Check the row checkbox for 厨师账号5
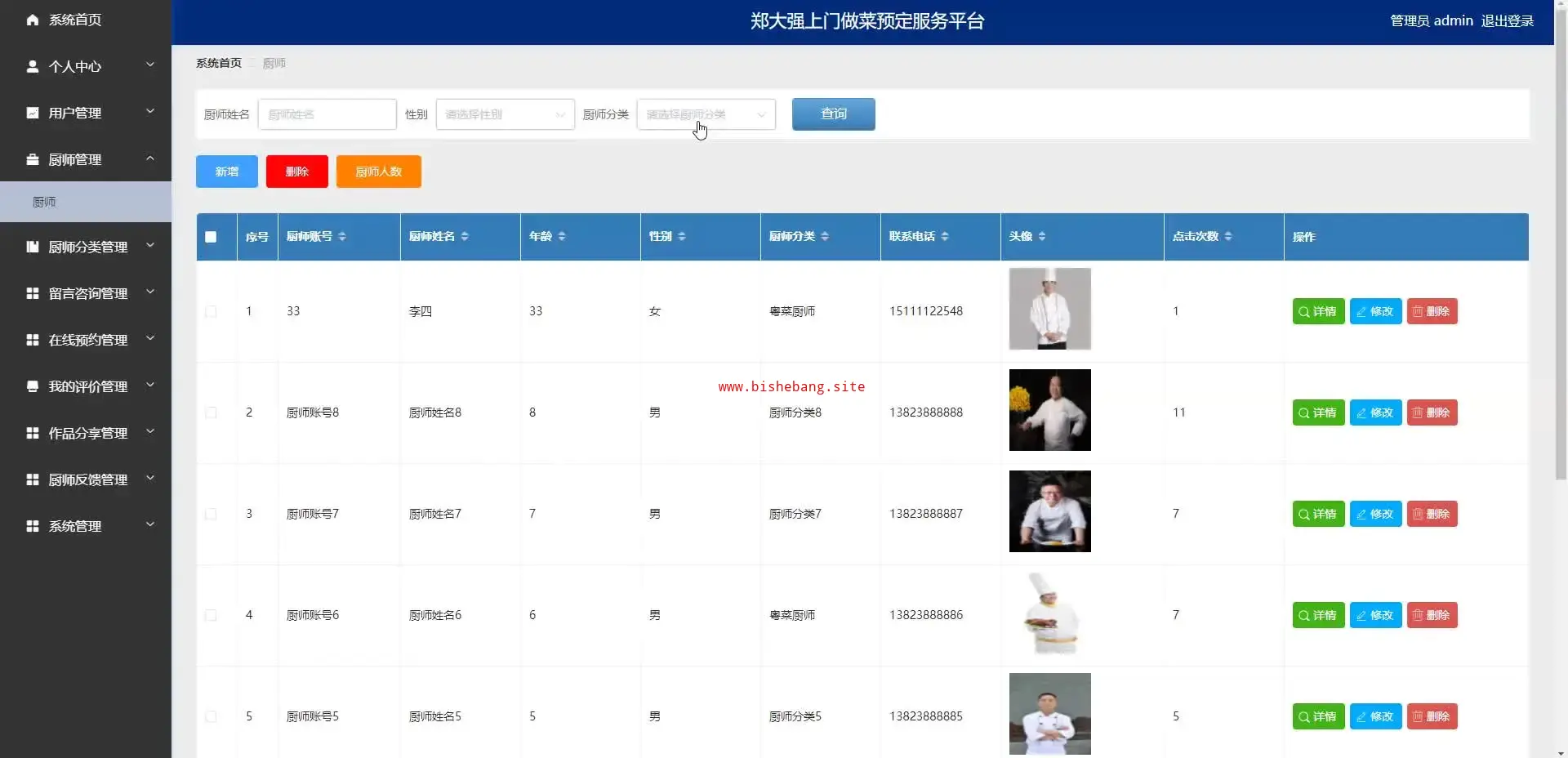This screenshot has height=758, width=1568. point(211,716)
